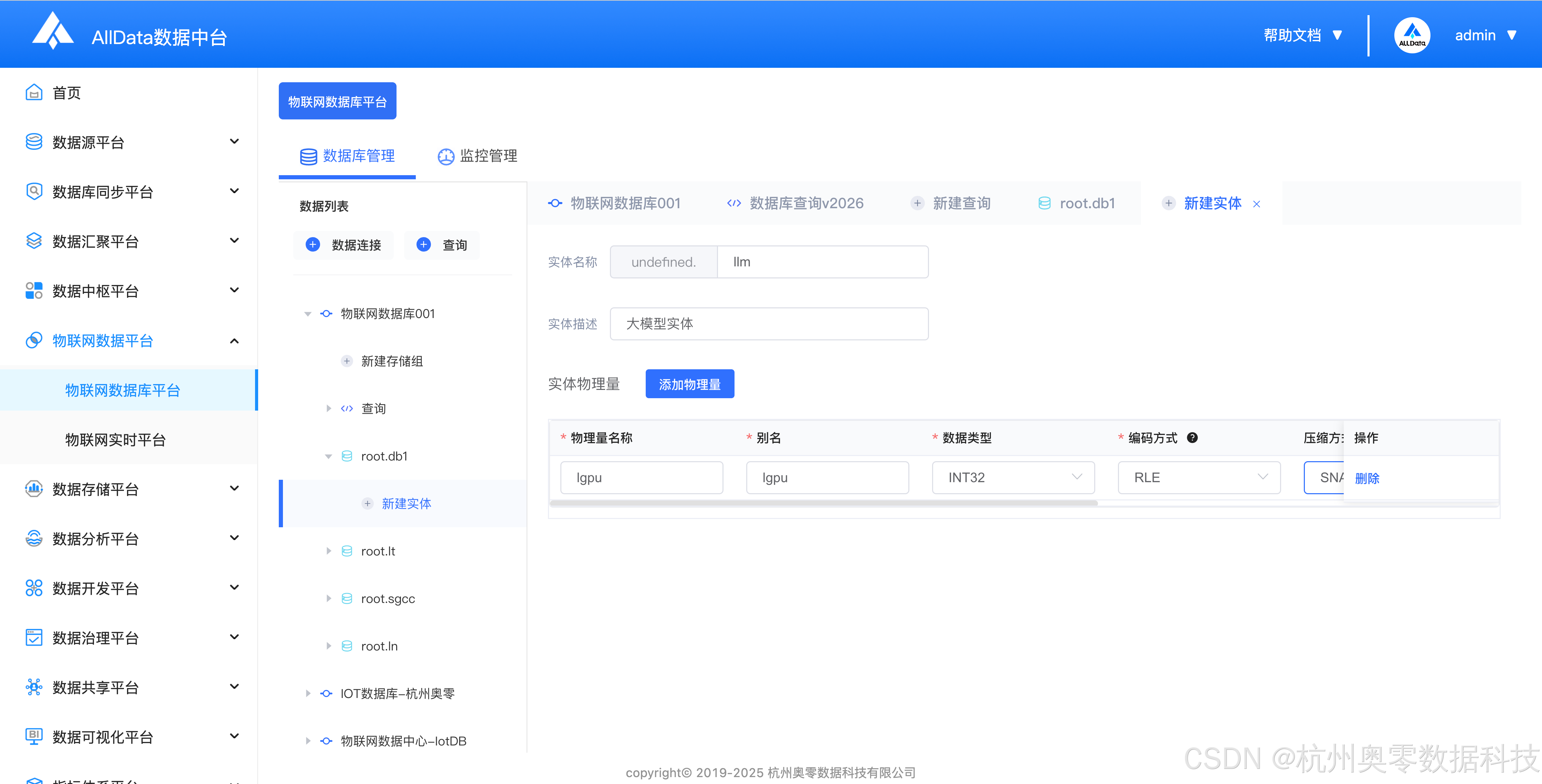Click the 数据可视化平台 BI icon
Image resolution: width=1542 pixels, height=784 pixels.
point(33,736)
